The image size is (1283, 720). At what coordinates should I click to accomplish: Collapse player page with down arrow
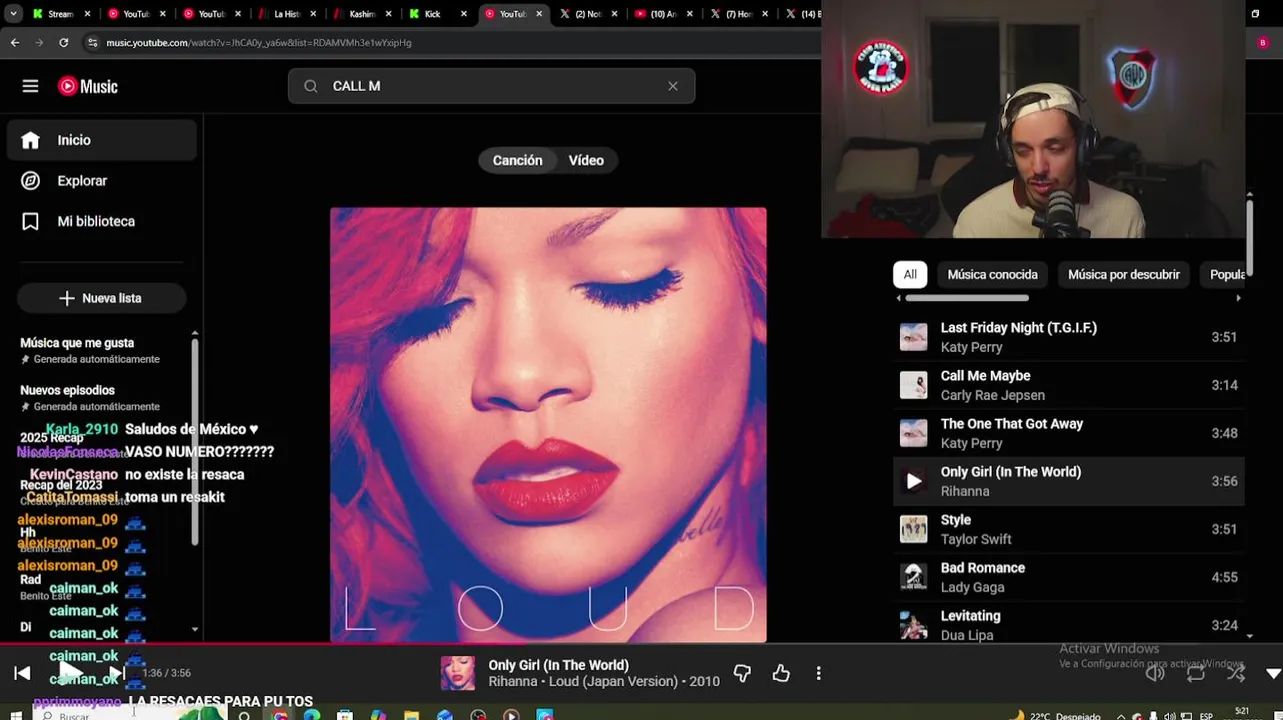coord(1273,673)
